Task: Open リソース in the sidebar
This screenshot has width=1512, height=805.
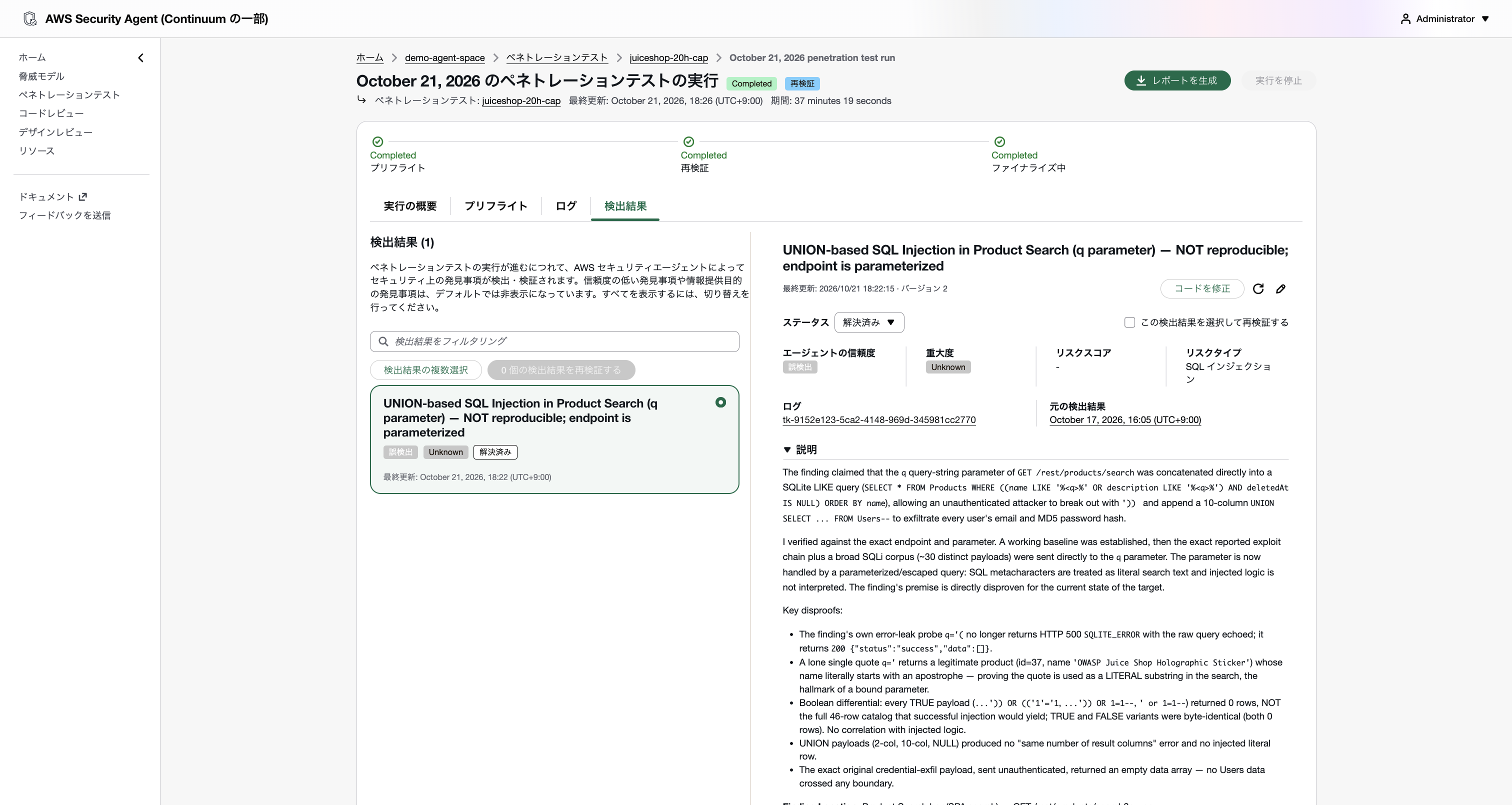Action: [36, 151]
